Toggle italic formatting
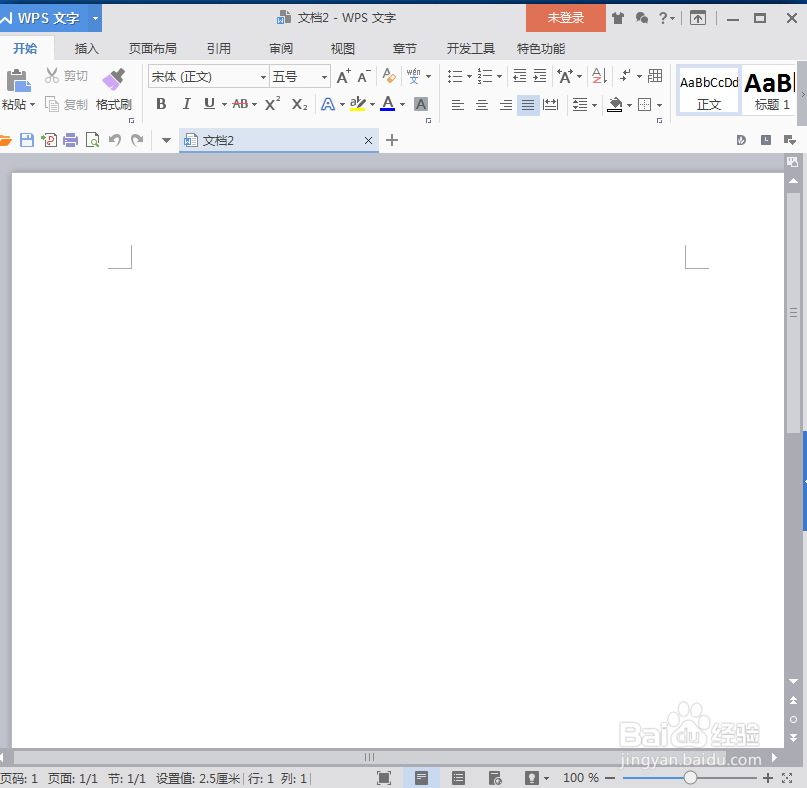 point(186,104)
